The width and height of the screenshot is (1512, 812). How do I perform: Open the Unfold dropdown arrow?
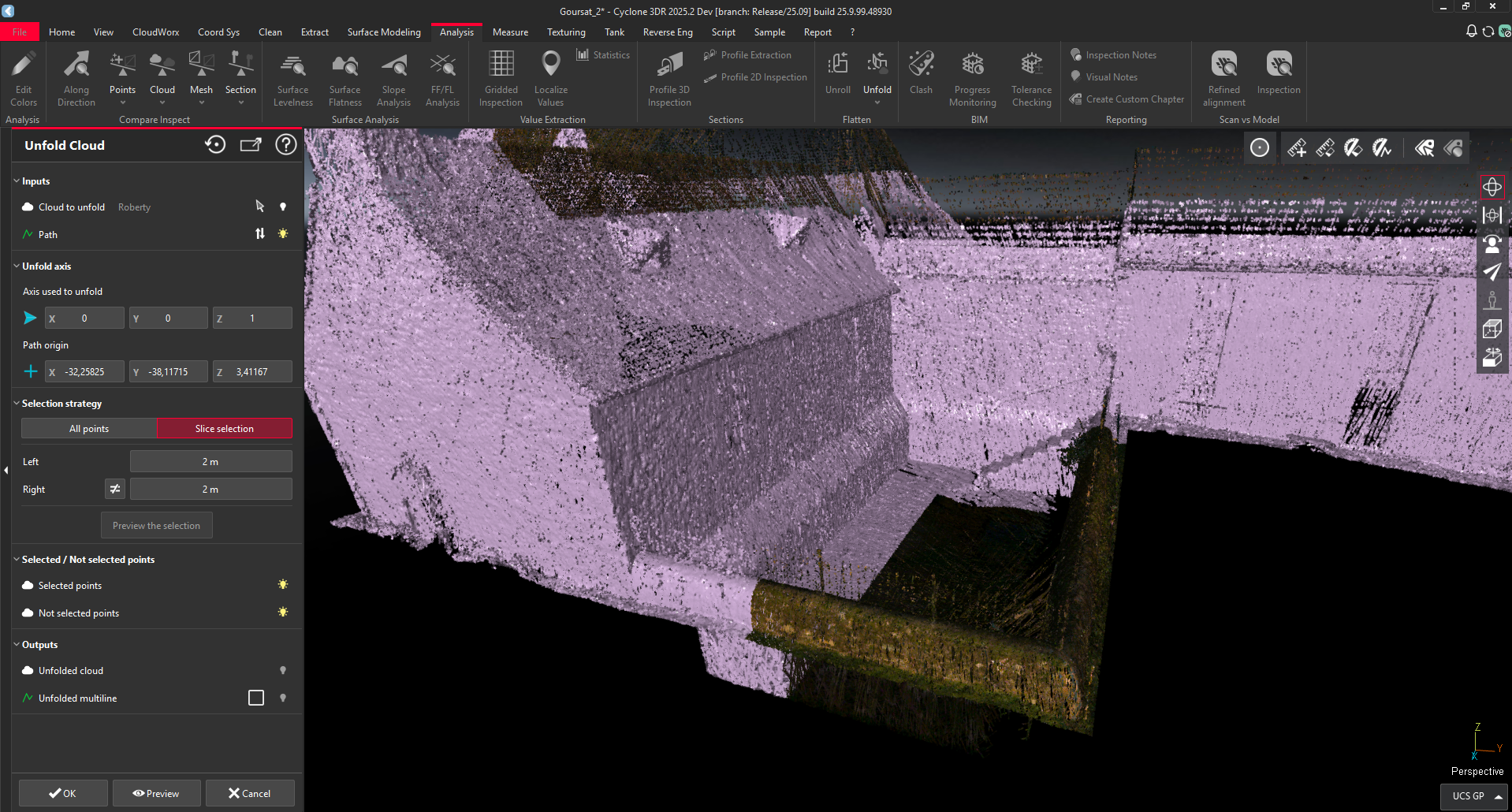click(x=877, y=102)
